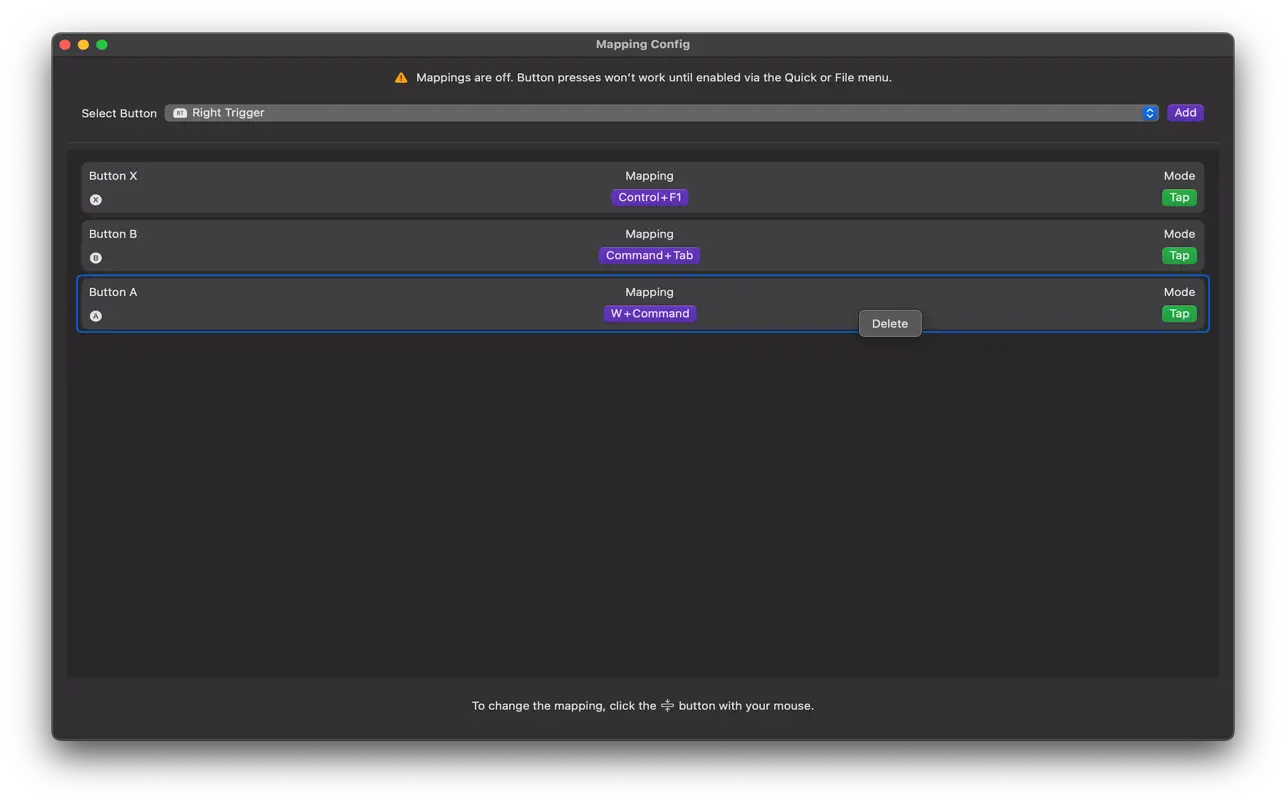Viewport: 1286px width, 804px height.
Task: Edit the Command+Tab mapping shortcut
Action: tap(649, 255)
